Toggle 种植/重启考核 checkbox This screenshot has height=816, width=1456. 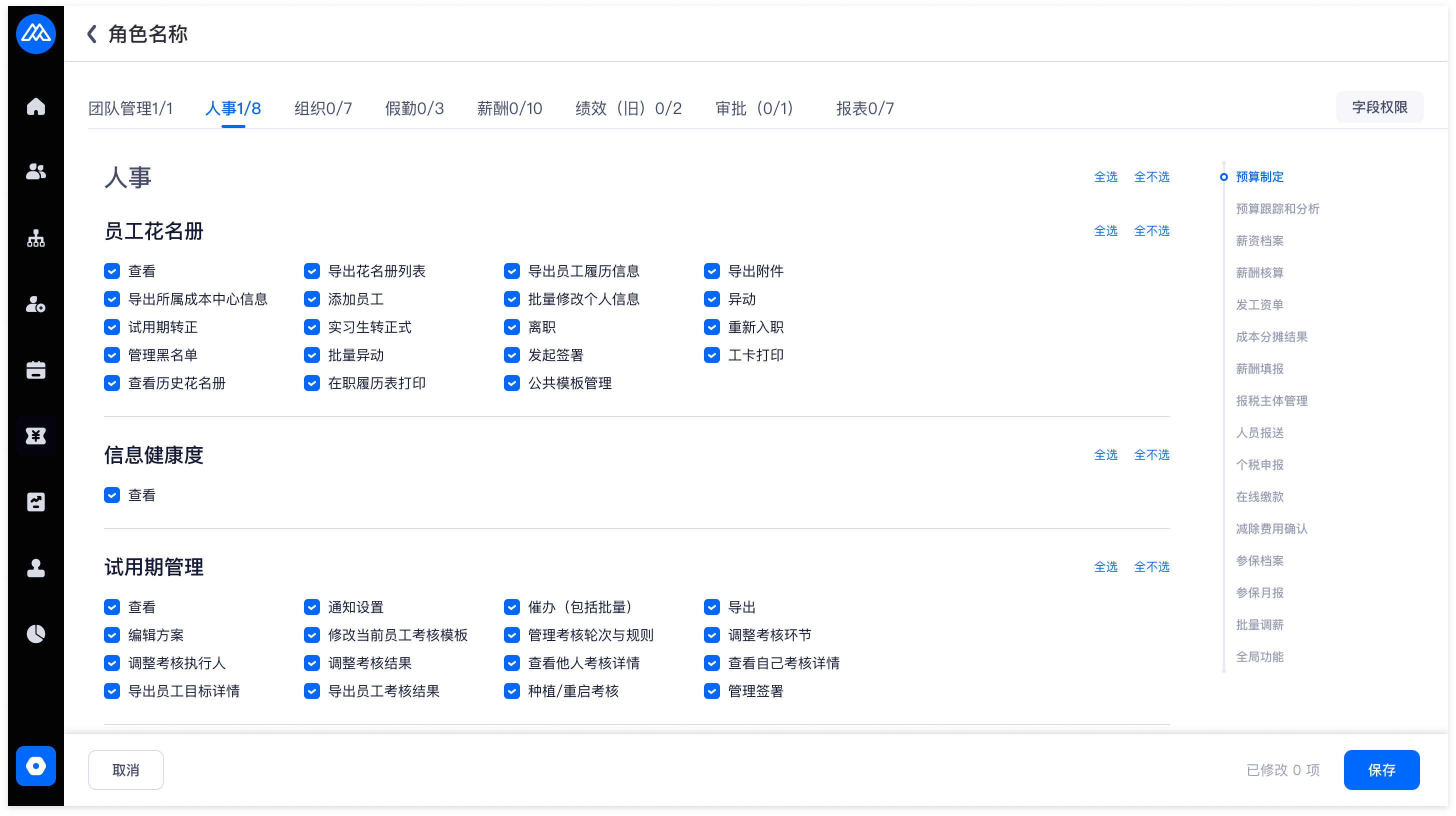click(512, 691)
